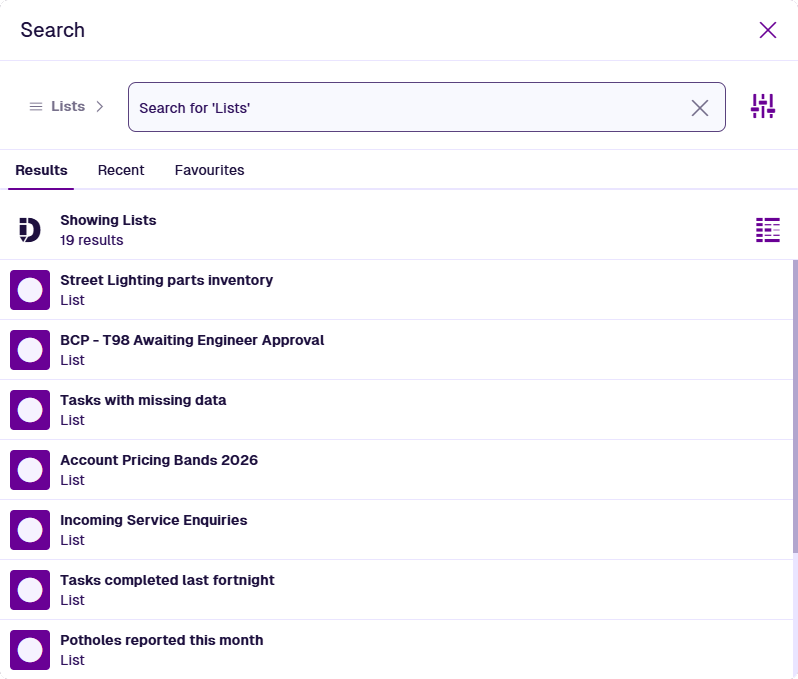Click the results vertical scrollbar
Viewport: 798px width, 679px height.
[x=795, y=400]
